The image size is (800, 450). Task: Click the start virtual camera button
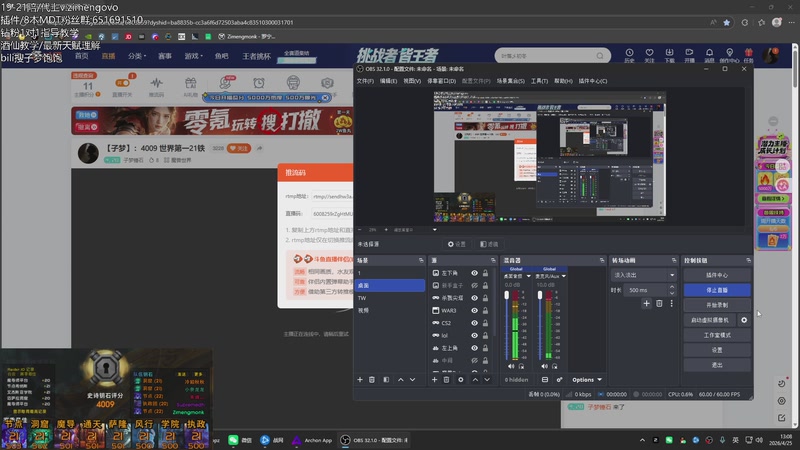(710, 320)
